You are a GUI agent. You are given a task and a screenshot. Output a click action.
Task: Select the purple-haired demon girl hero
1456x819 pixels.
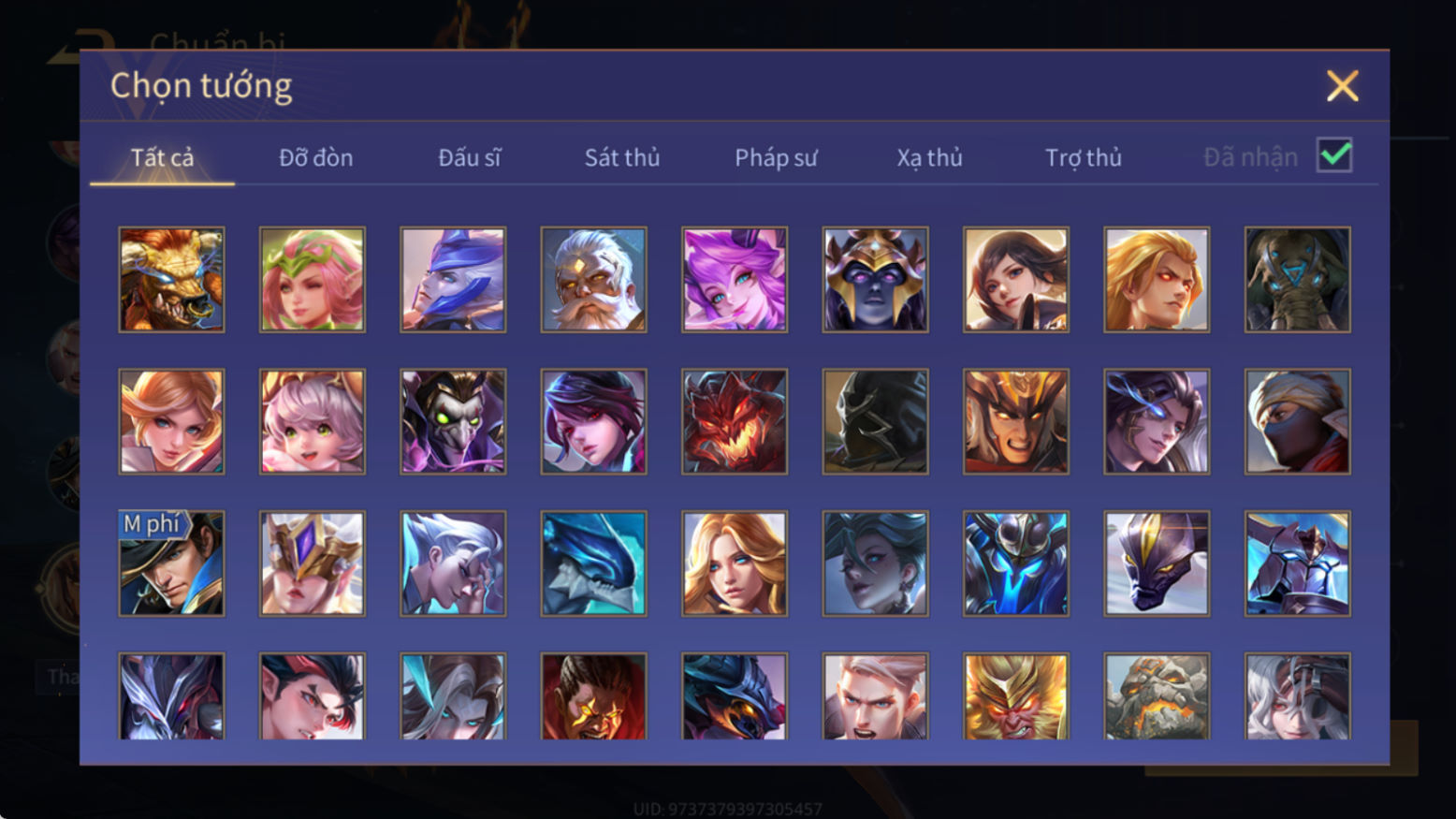(735, 279)
